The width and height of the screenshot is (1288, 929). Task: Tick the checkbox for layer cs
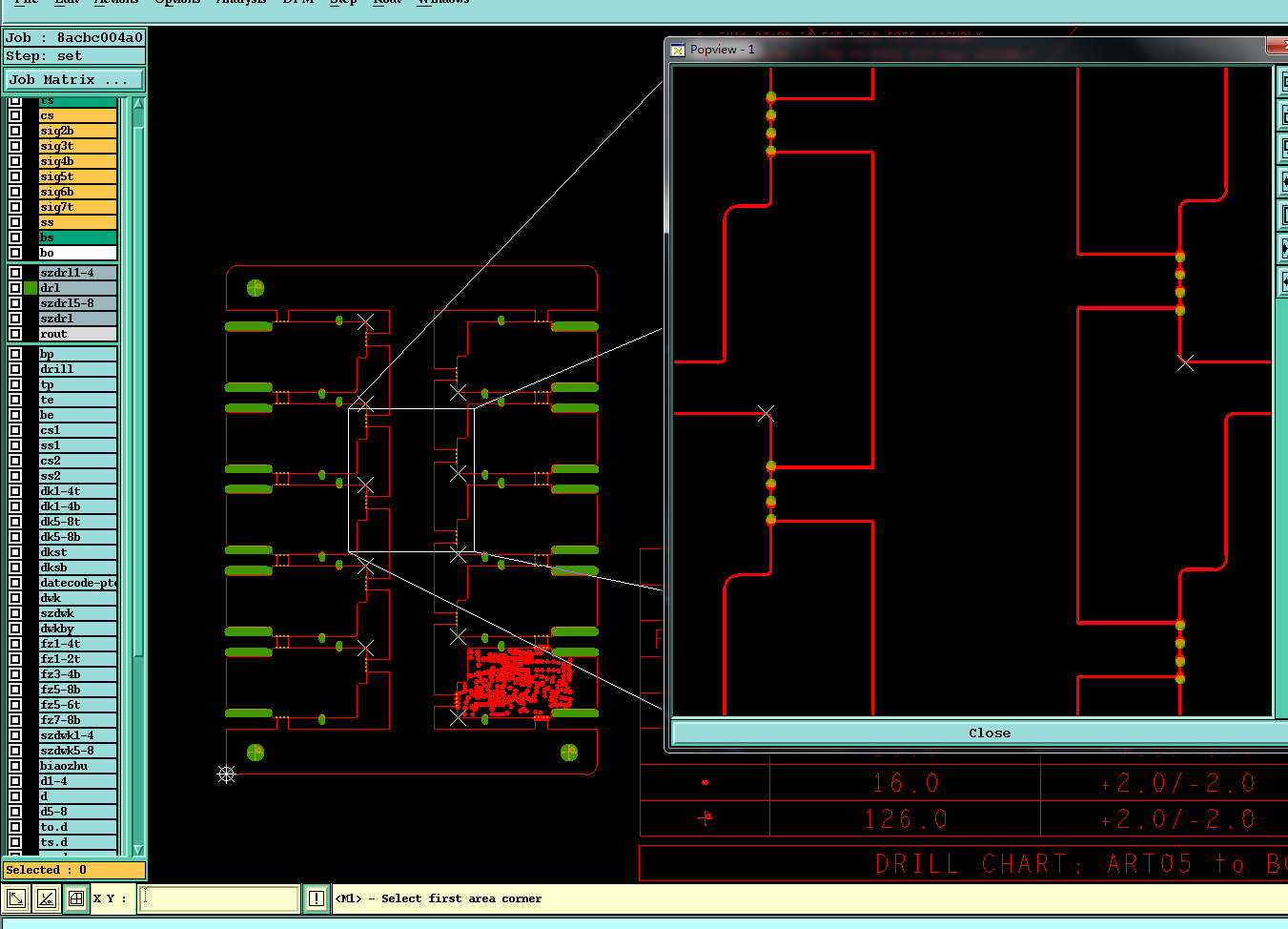[15, 115]
